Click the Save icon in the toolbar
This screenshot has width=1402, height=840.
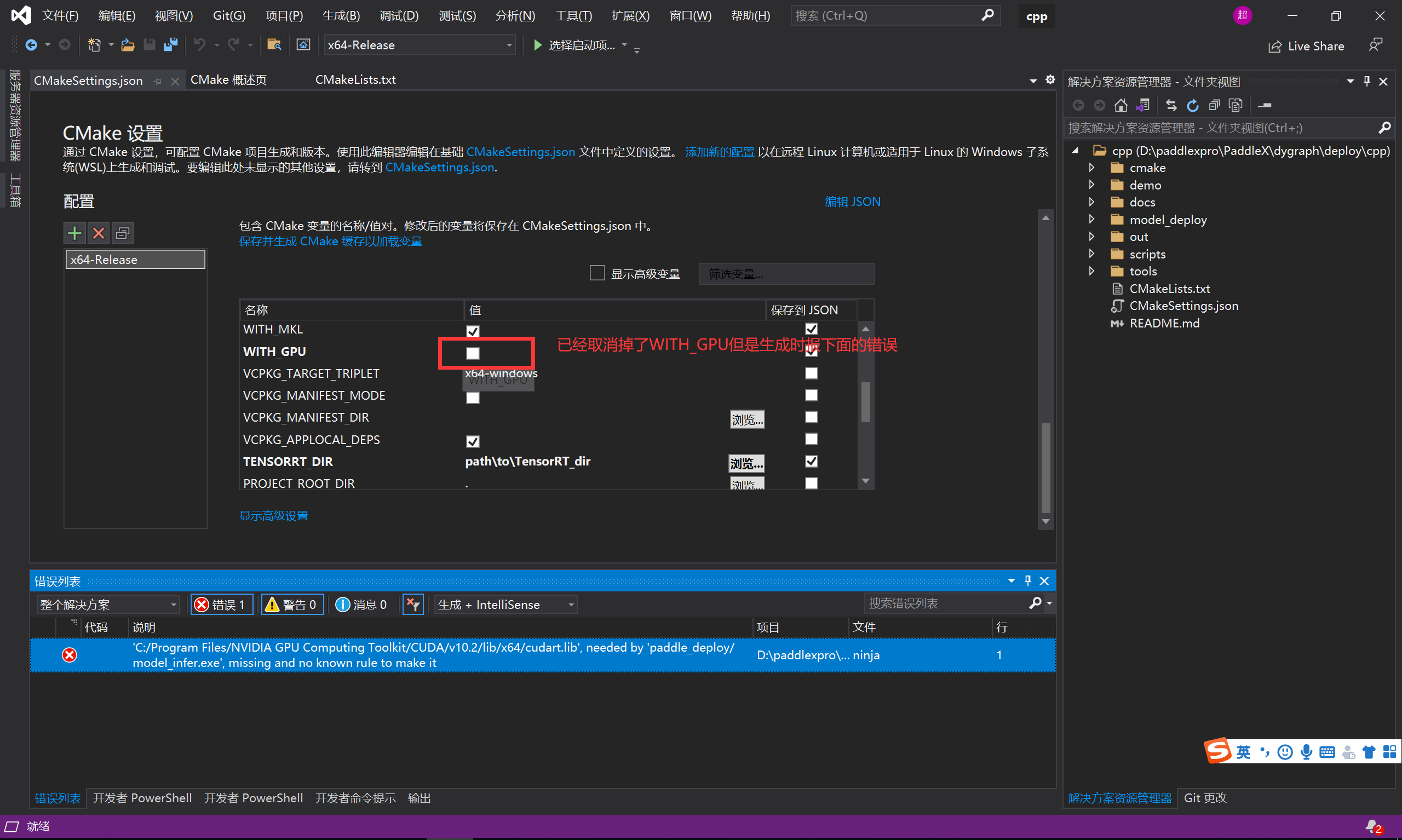click(x=149, y=45)
